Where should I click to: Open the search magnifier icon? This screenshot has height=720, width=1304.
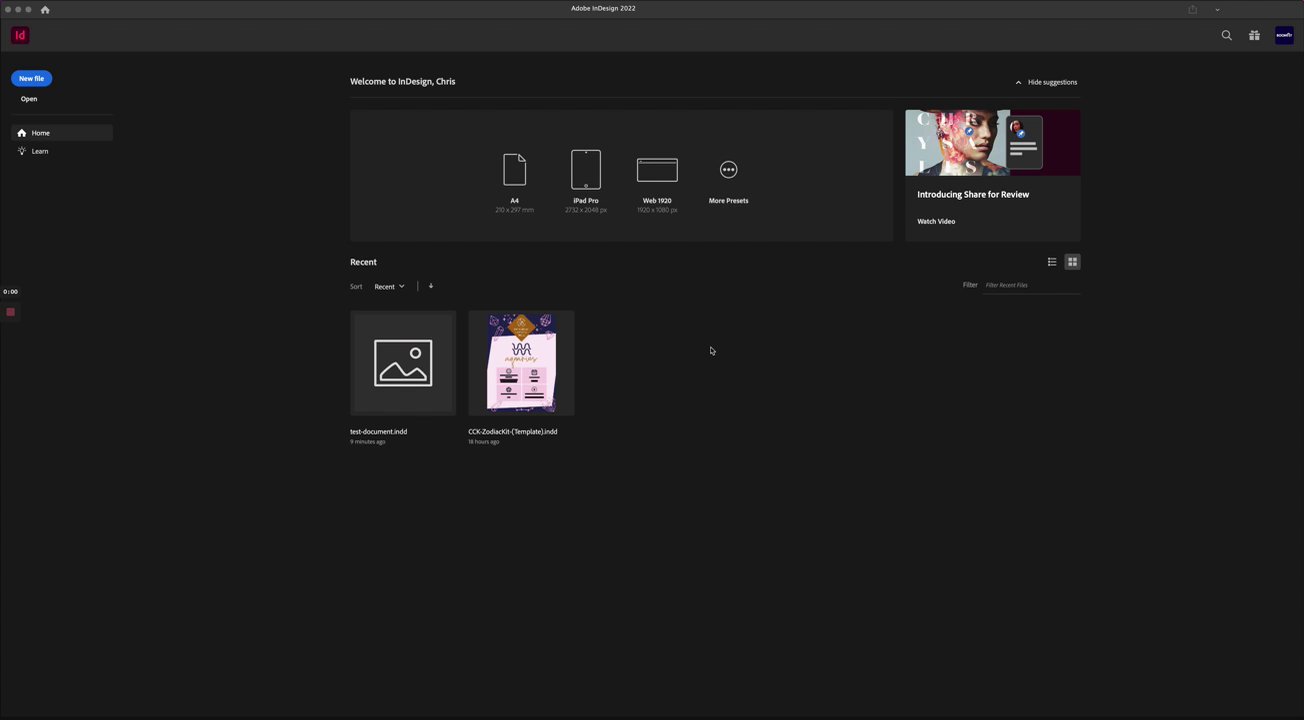click(x=1227, y=35)
